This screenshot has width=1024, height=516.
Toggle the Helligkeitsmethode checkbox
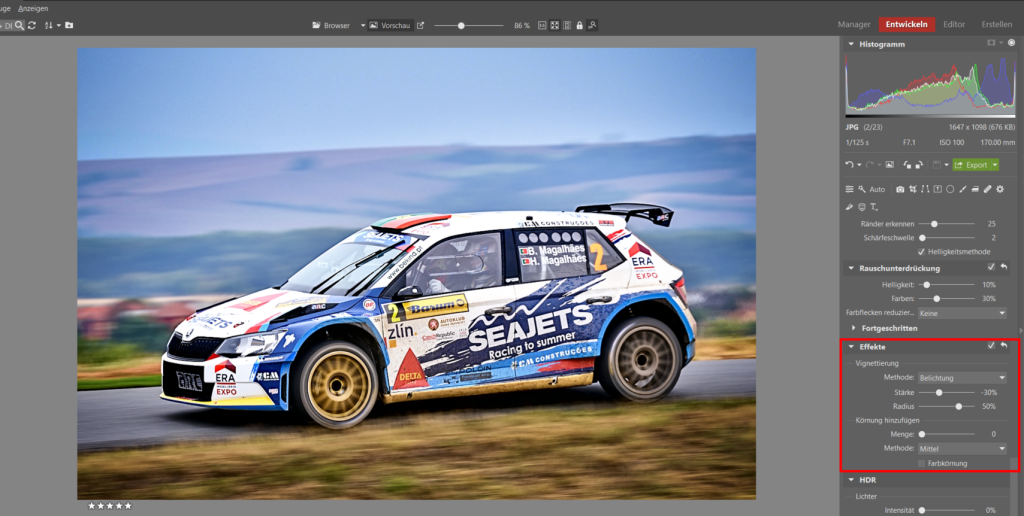921,251
